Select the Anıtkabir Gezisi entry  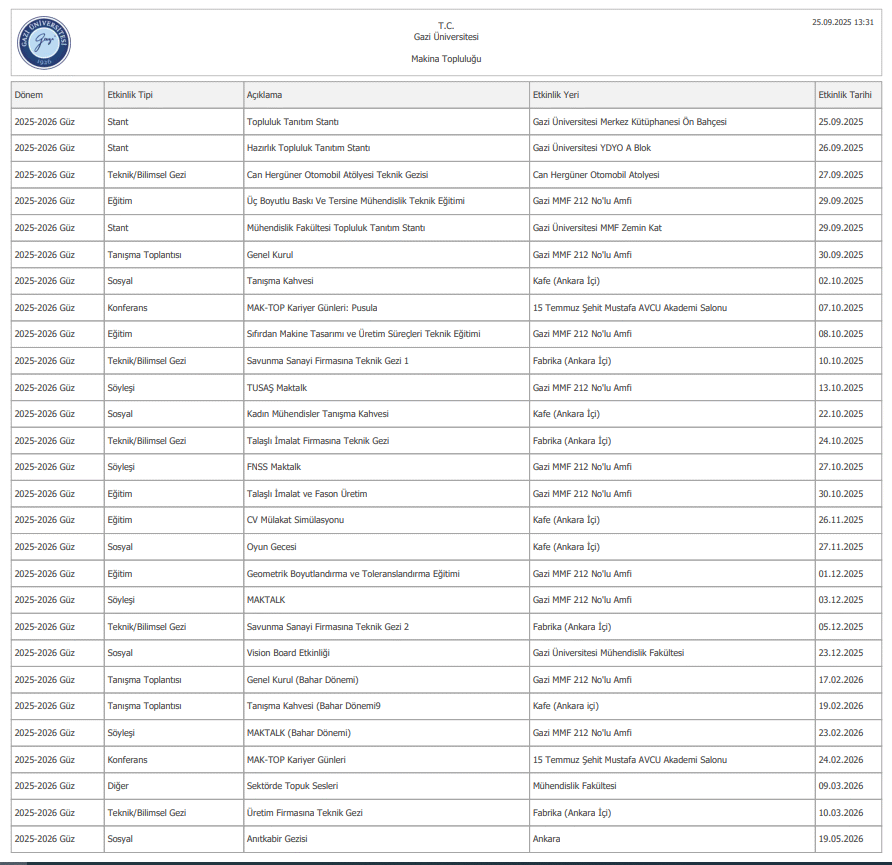pos(279,839)
